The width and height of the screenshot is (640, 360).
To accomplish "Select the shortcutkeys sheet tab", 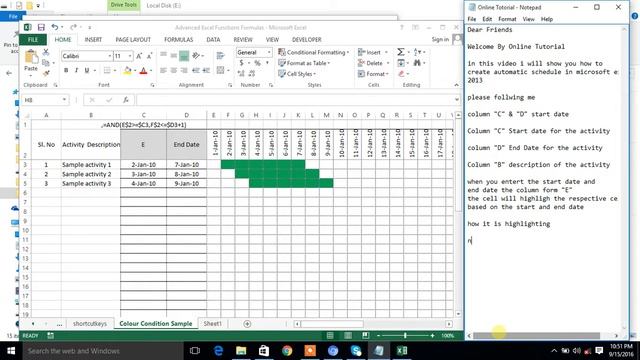I will (x=90, y=323).
